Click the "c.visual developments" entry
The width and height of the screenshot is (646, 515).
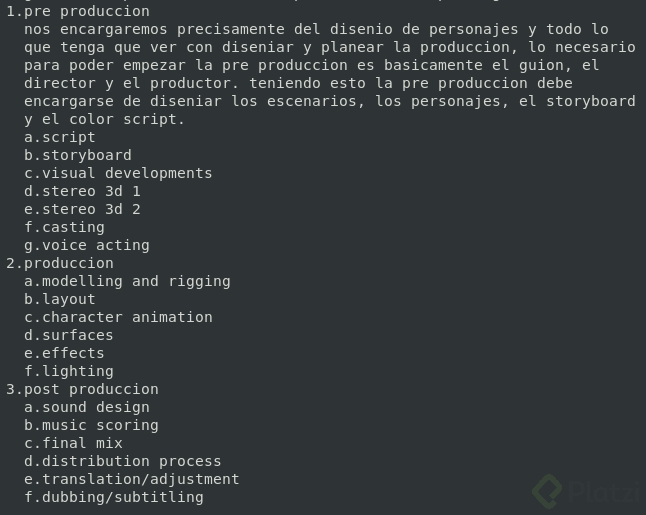(x=118, y=173)
